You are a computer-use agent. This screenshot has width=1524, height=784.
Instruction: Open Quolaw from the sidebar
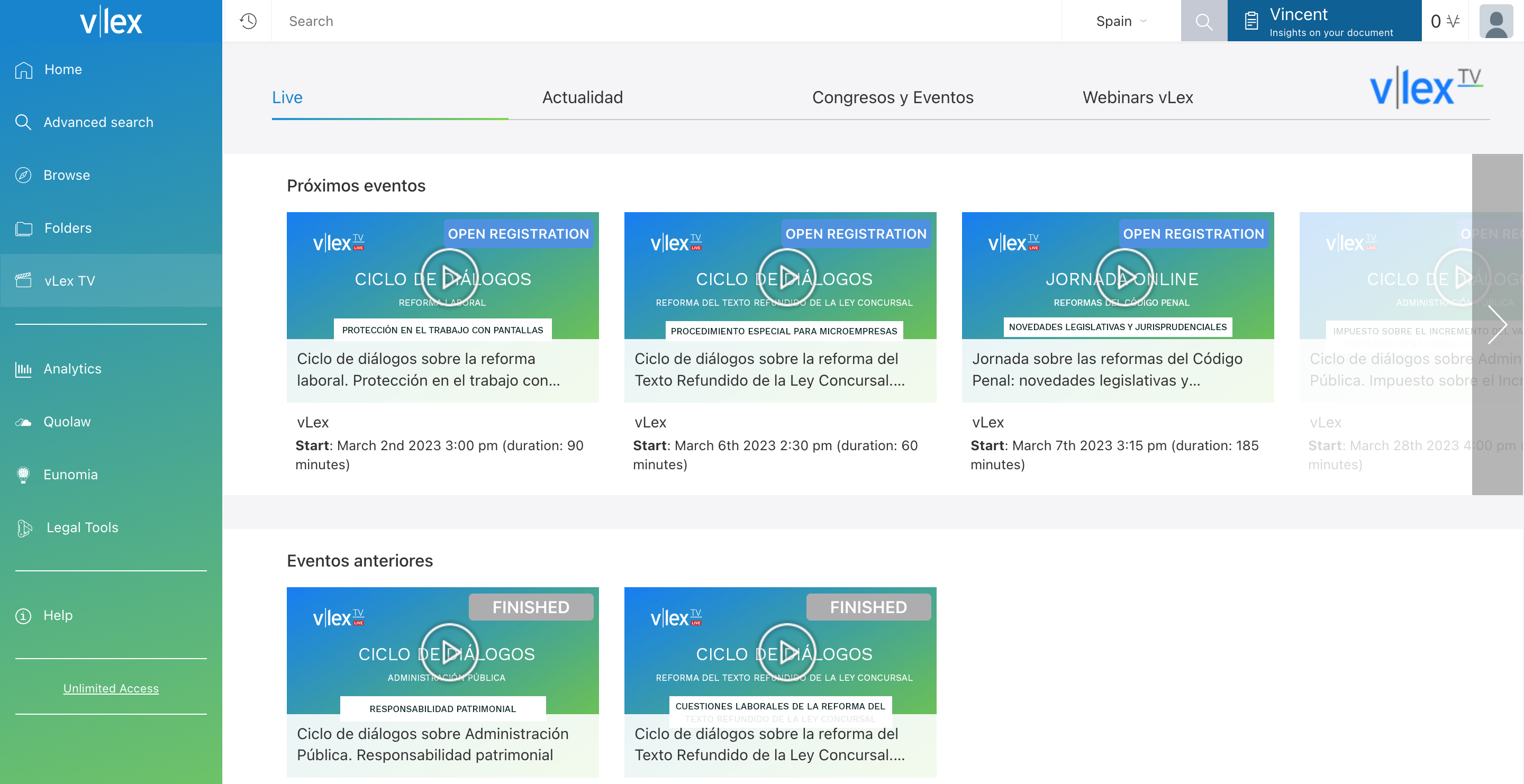pos(111,422)
